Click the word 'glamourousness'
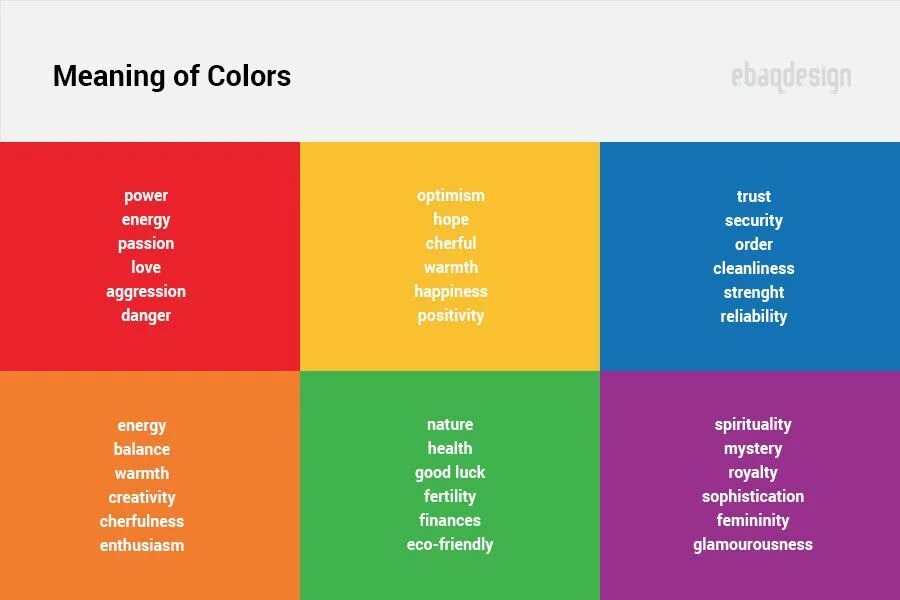Image resolution: width=900 pixels, height=600 pixels. [753, 544]
